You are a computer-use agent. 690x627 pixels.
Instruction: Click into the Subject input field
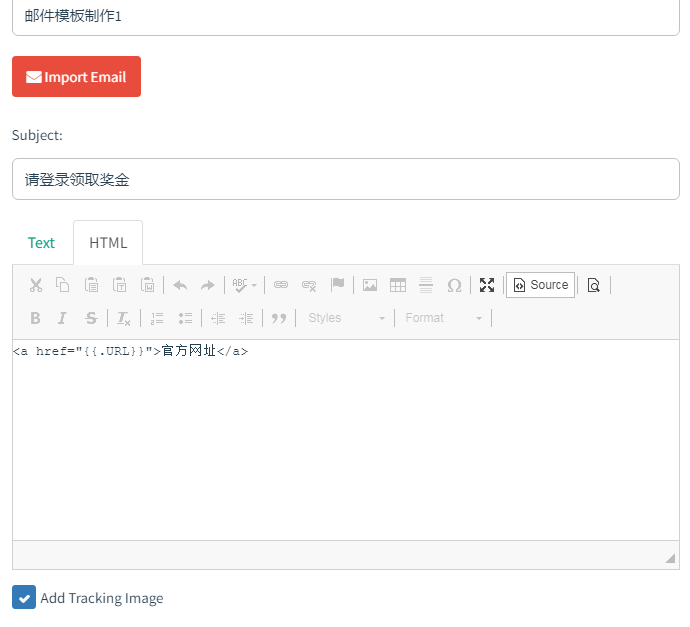(345, 180)
